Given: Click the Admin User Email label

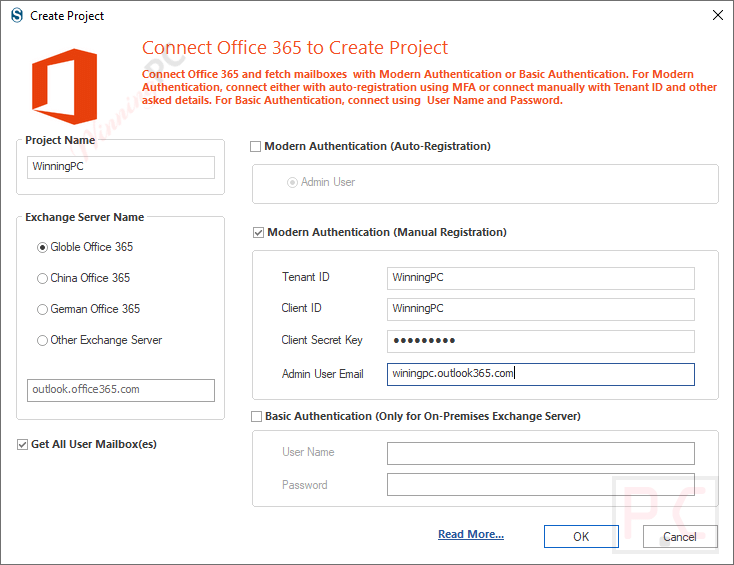Looking at the screenshot, I should coord(323,374).
